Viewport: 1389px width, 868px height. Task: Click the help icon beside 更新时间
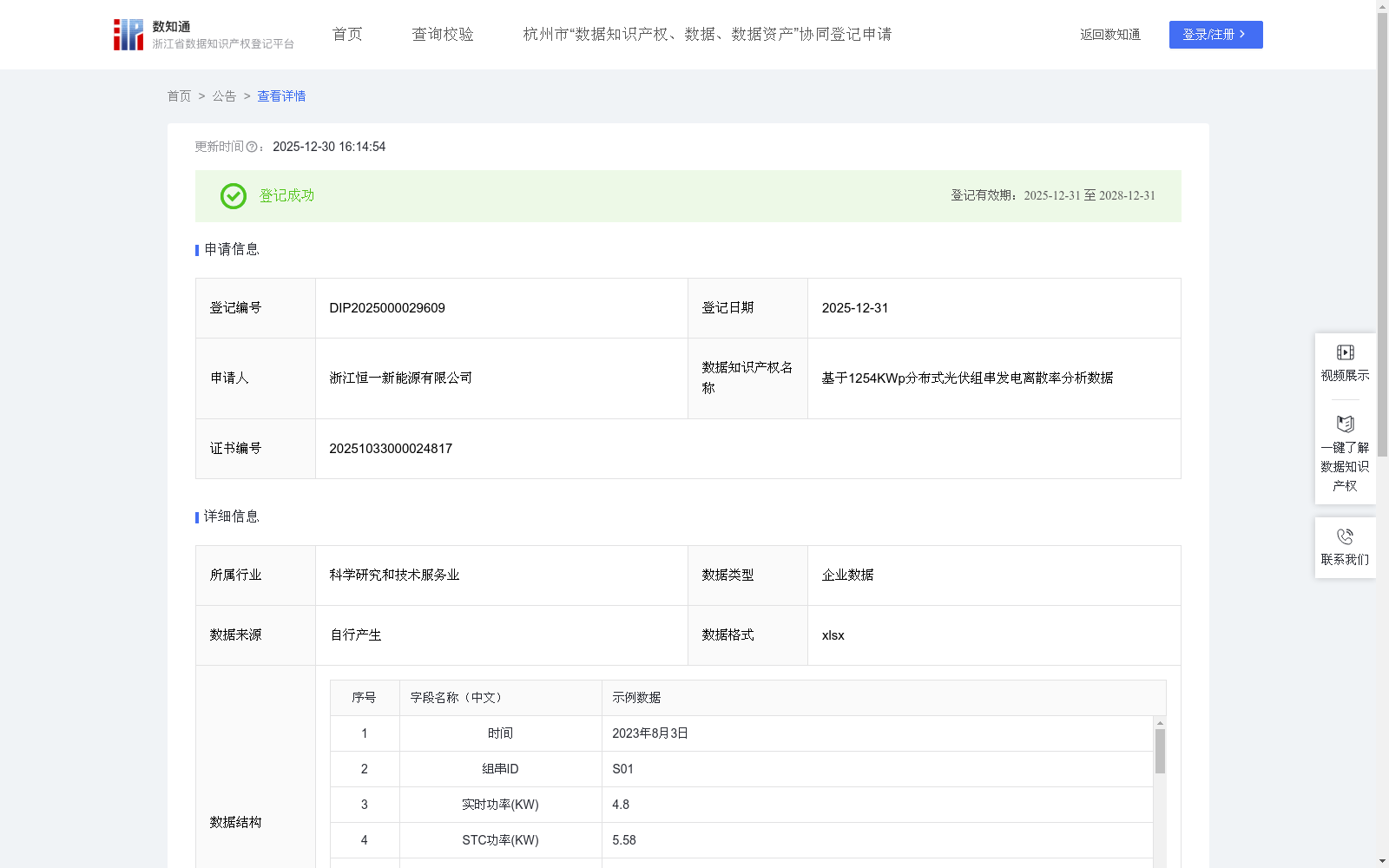[x=252, y=148]
